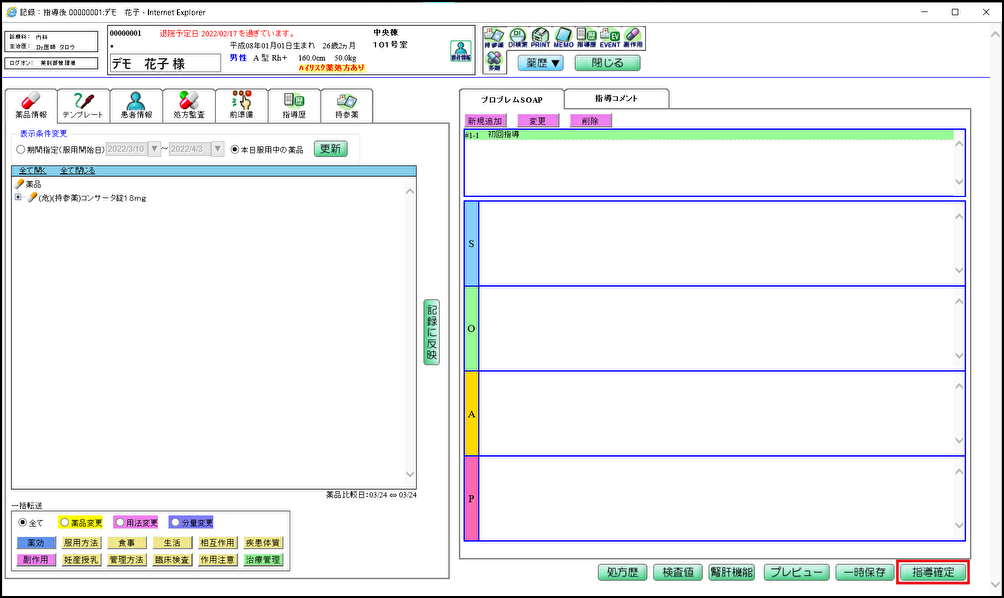
Task: Click the 副作用 (side effects) icon
Action: (x=634, y=34)
